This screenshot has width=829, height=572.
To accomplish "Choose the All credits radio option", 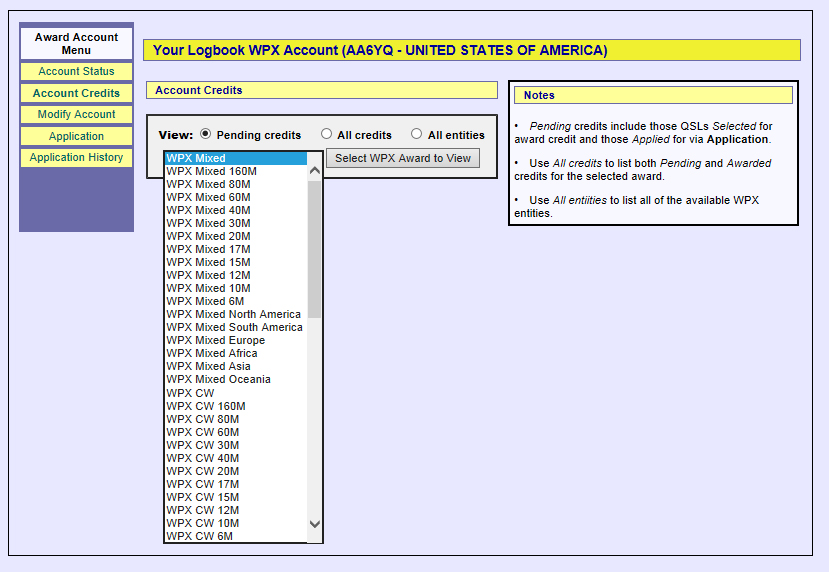I will click(326, 134).
